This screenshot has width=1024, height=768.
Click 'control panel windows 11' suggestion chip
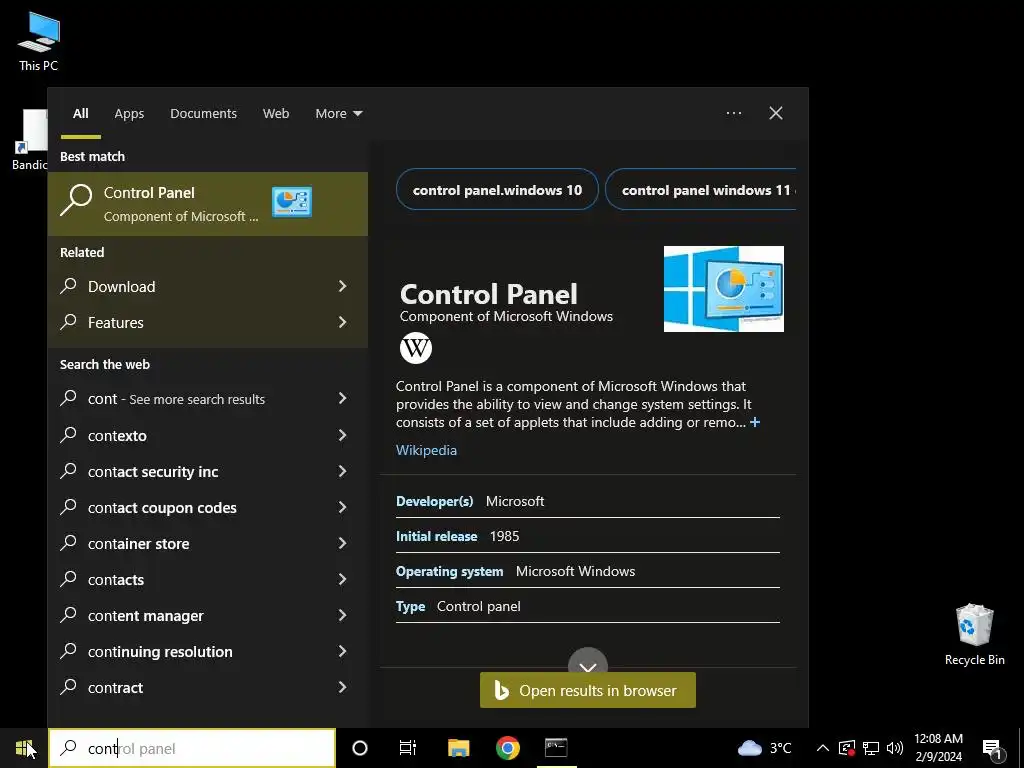(x=701, y=189)
